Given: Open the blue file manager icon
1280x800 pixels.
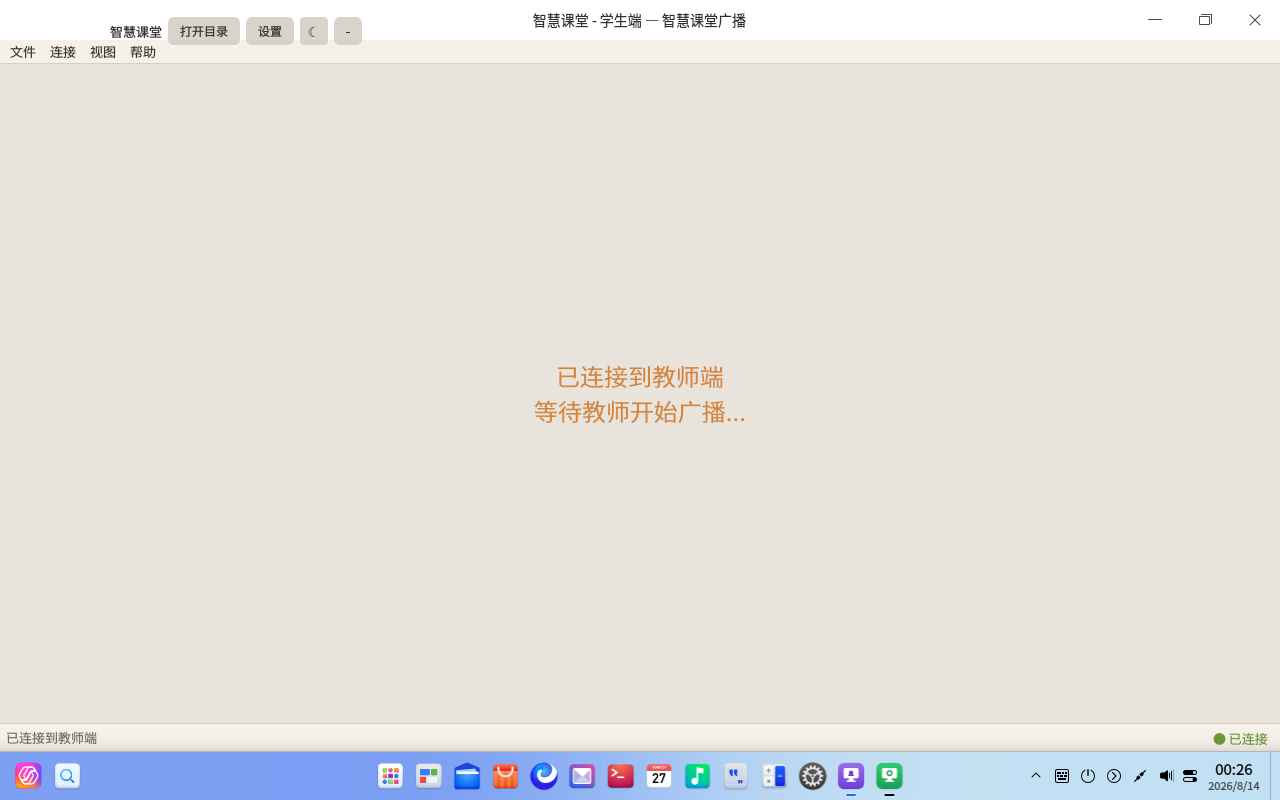Looking at the screenshot, I should 467,776.
